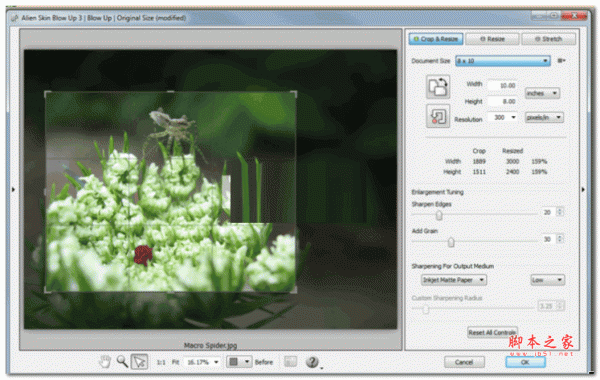Click the Height input field

(503, 101)
